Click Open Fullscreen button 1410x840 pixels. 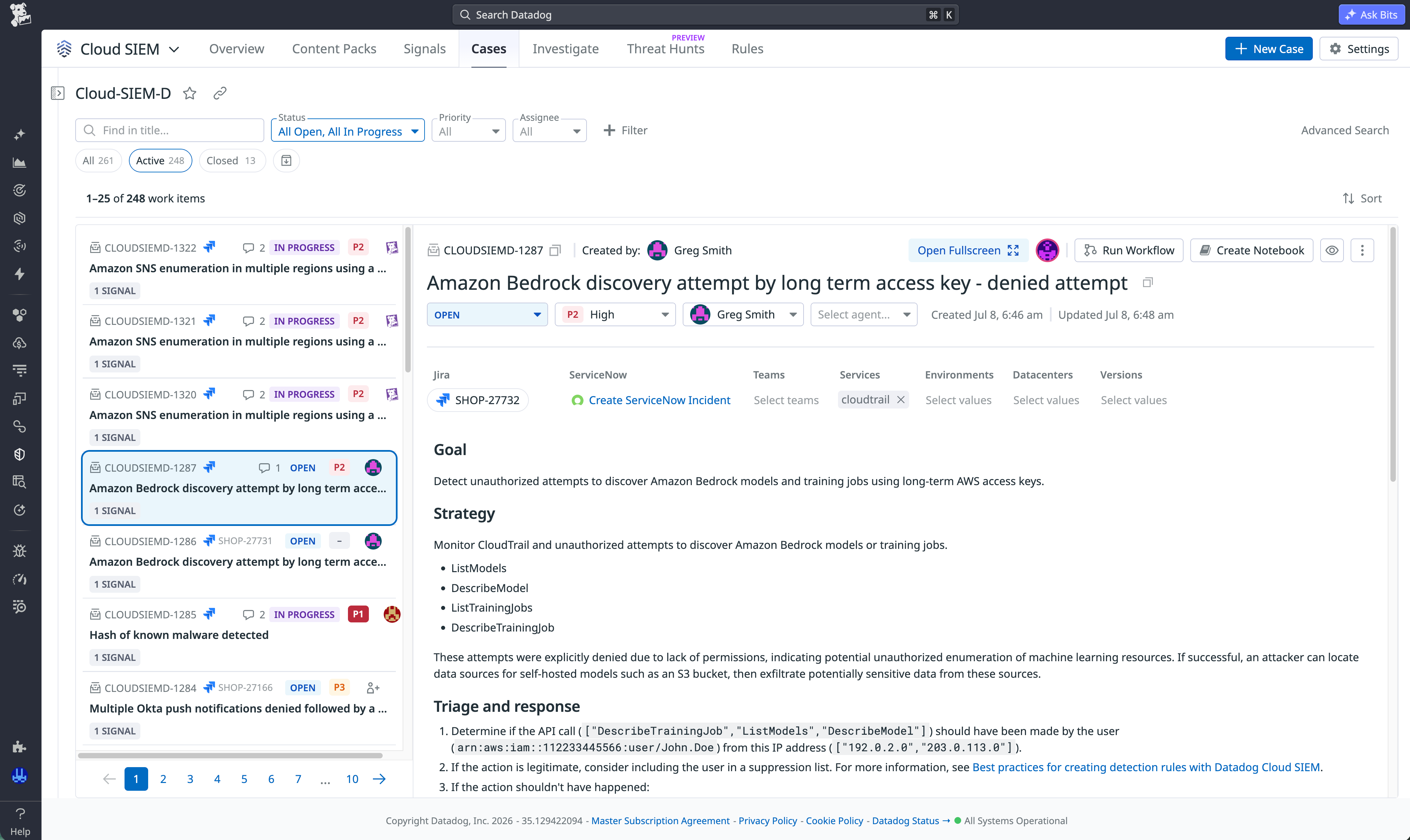click(x=968, y=250)
